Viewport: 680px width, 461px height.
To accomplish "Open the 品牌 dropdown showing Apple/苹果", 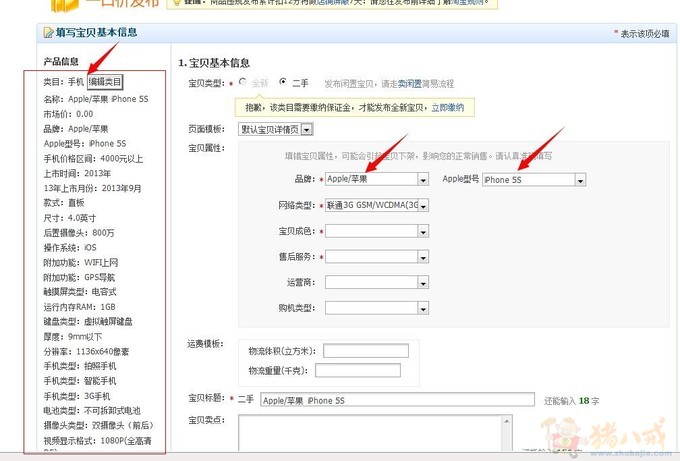I will coord(376,179).
